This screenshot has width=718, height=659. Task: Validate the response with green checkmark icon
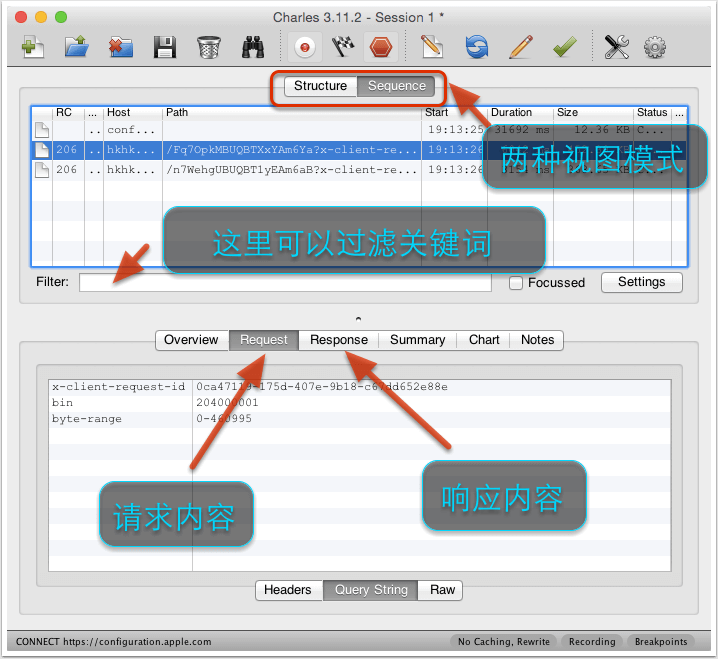564,47
